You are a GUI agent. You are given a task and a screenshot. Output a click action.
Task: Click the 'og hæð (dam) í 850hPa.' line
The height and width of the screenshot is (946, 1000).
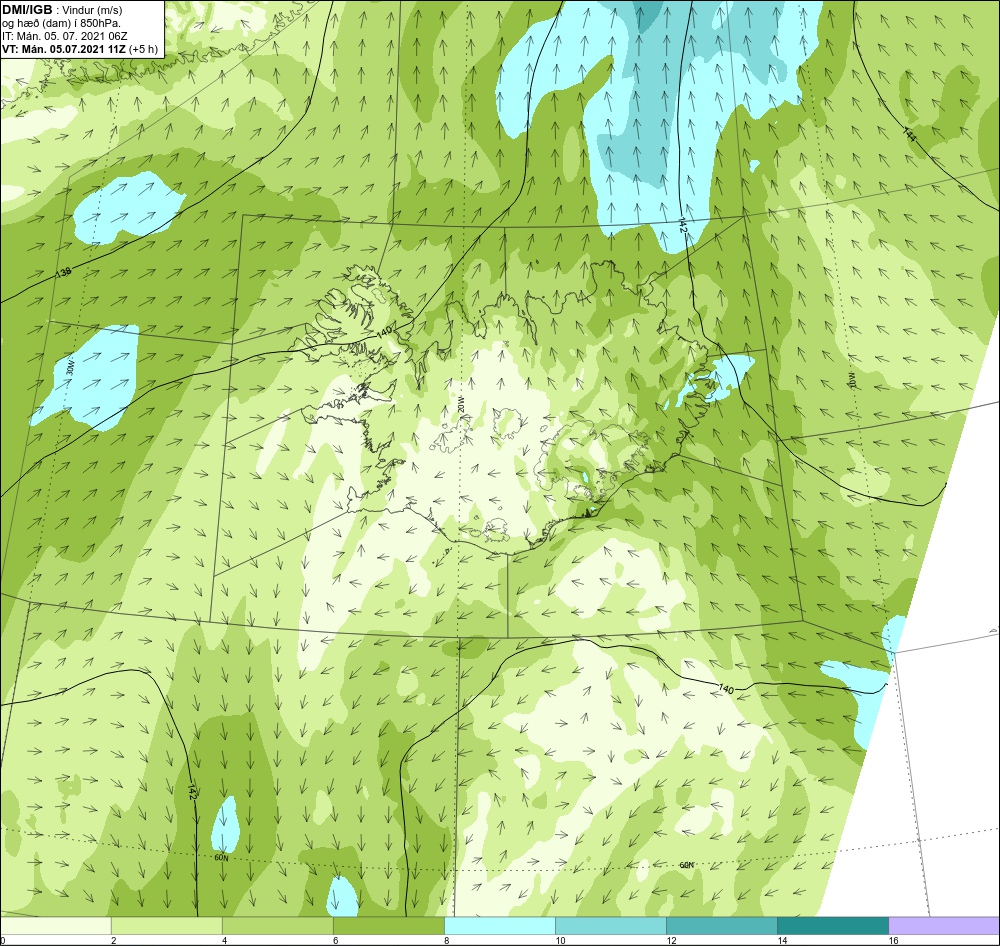[61, 23]
